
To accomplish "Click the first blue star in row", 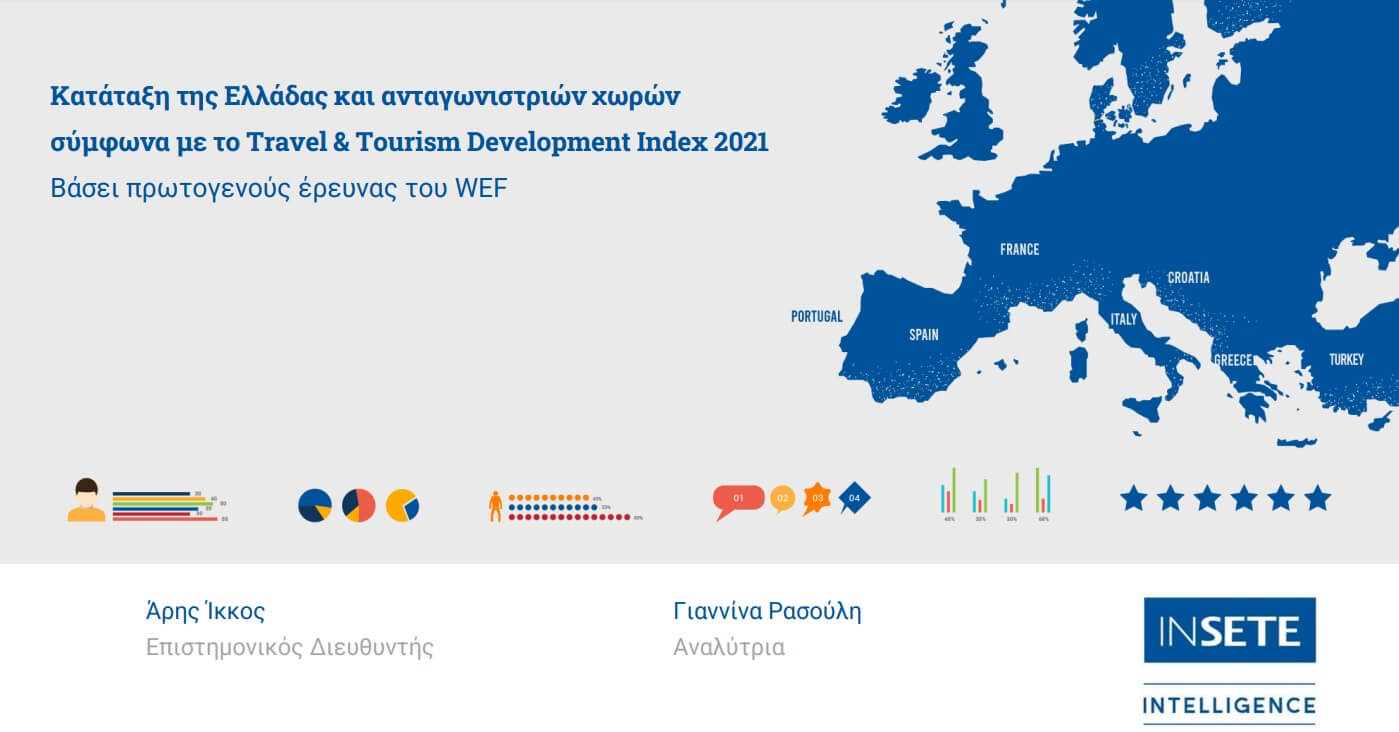I will [x=1133, y=498].
